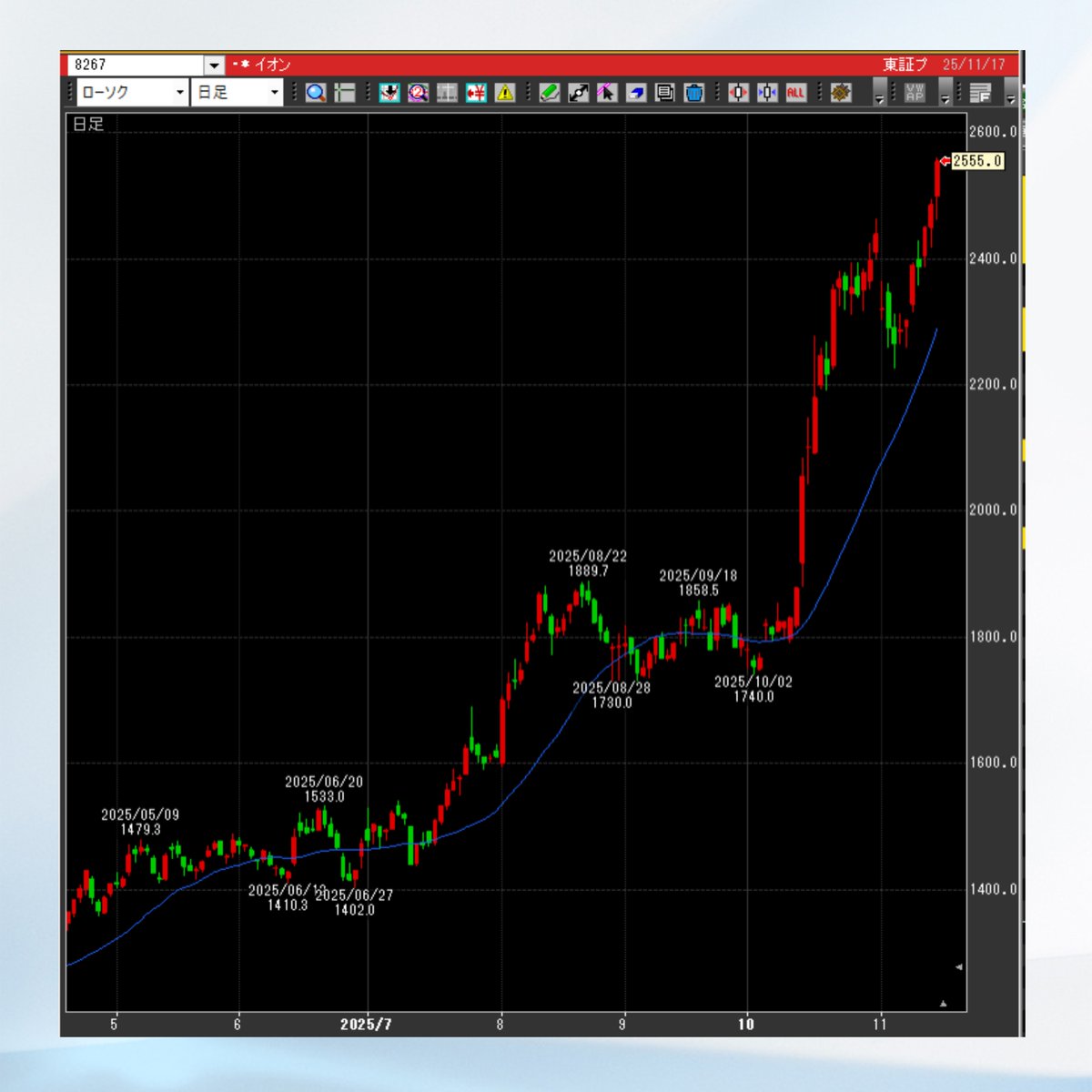The height and width of the screenshot is (1092, 1092).
Task: Click the 2025/7 date axis label
Action: [366, 1025]
